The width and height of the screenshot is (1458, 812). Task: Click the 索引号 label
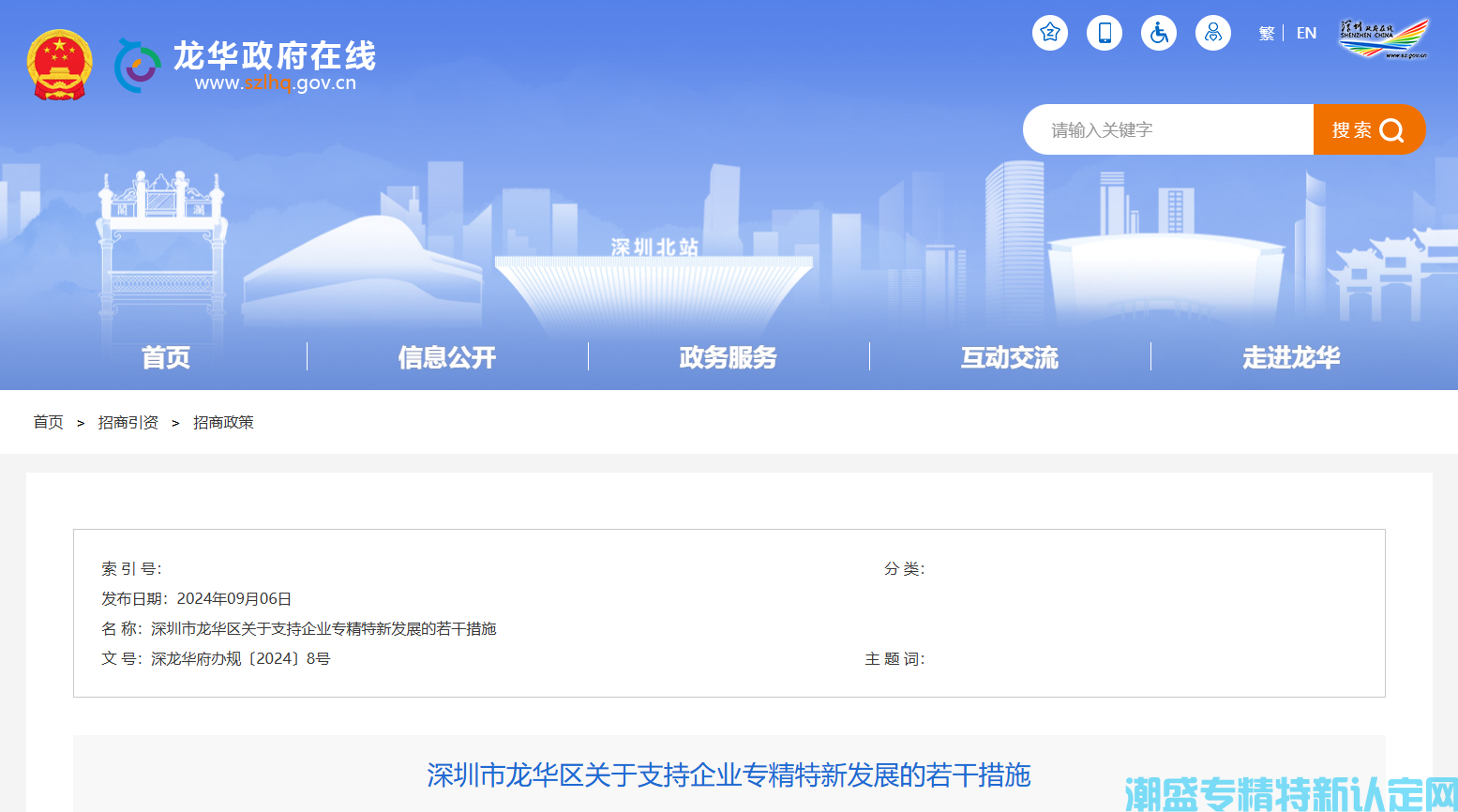pos(131,568)
